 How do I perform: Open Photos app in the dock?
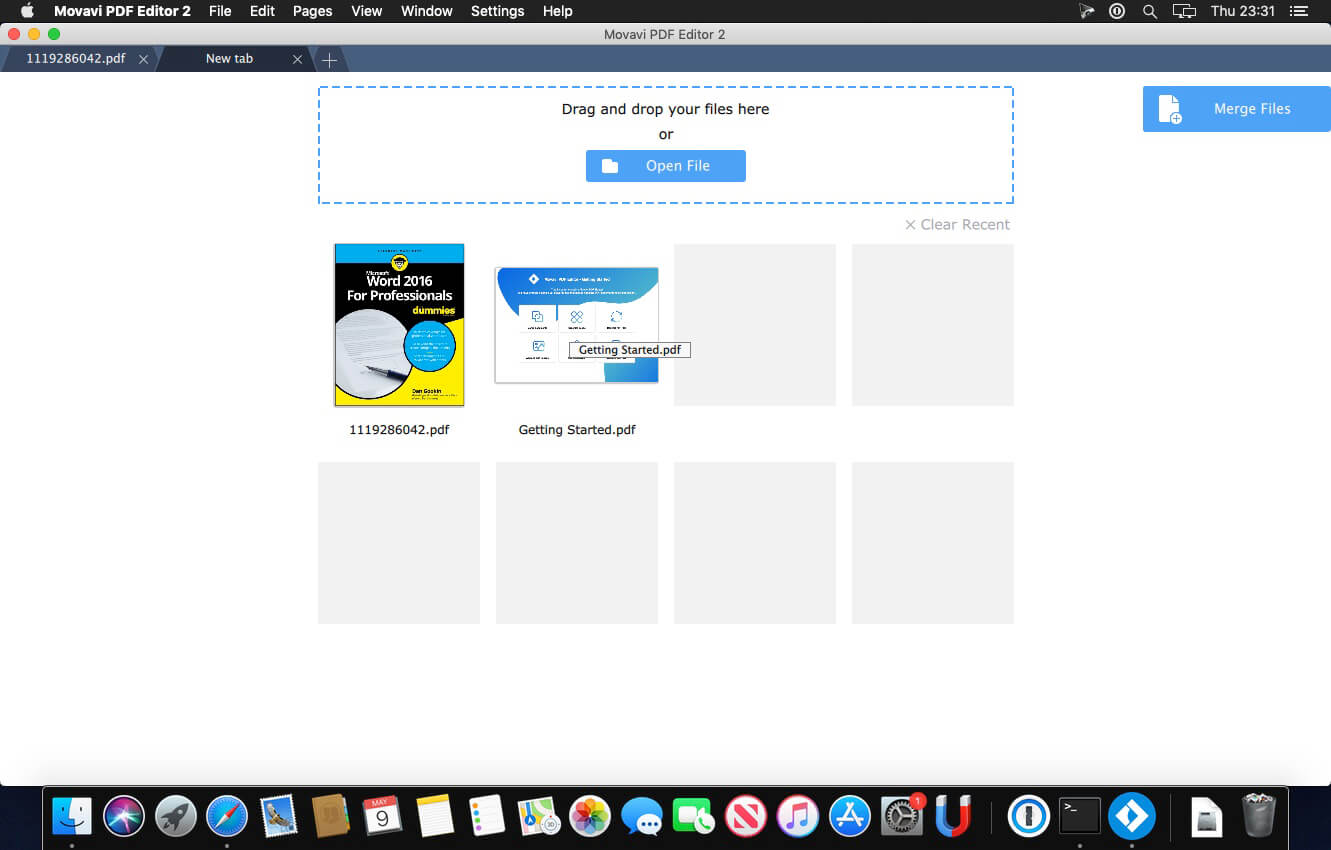click(590, 816)
